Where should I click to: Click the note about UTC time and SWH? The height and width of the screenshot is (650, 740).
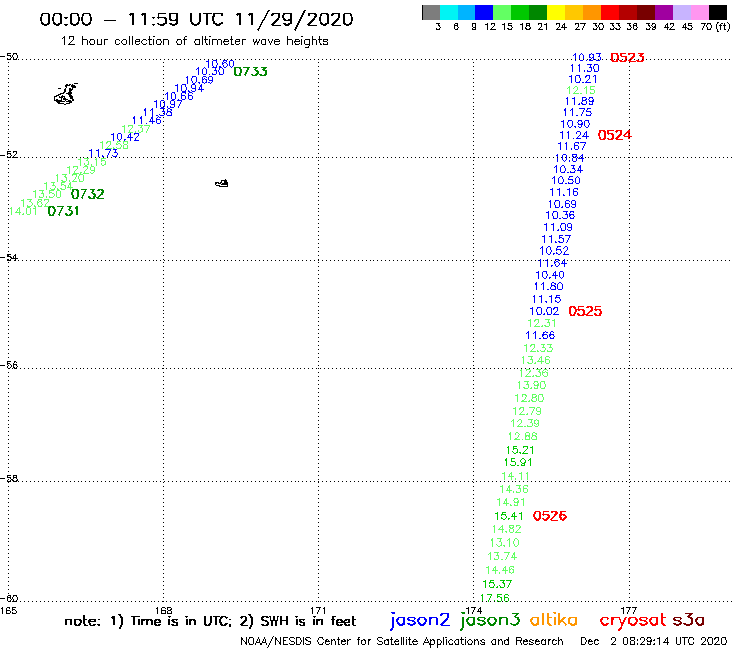point(210,621)
